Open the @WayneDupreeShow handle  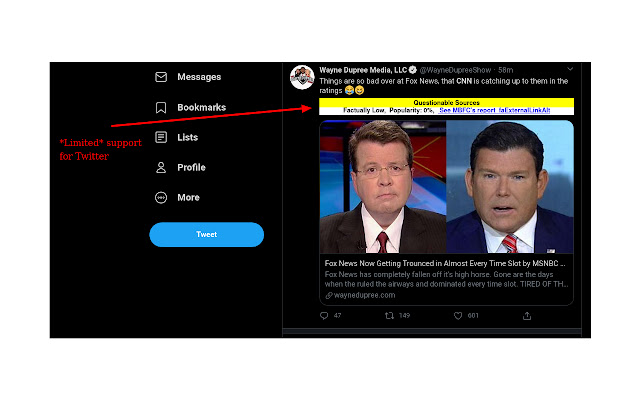[x=455, y=70]
